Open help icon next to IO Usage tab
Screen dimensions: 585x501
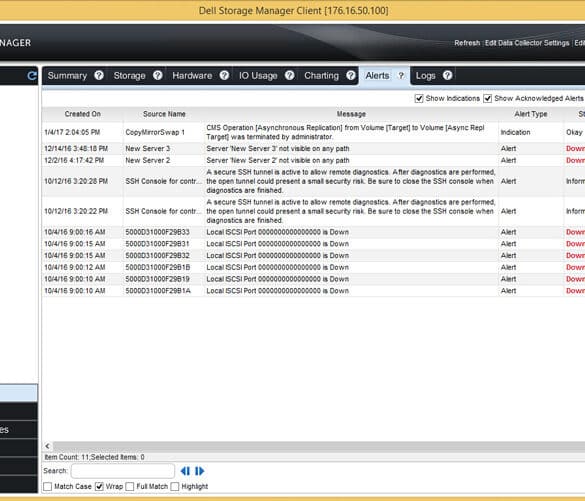click(290, 75)
